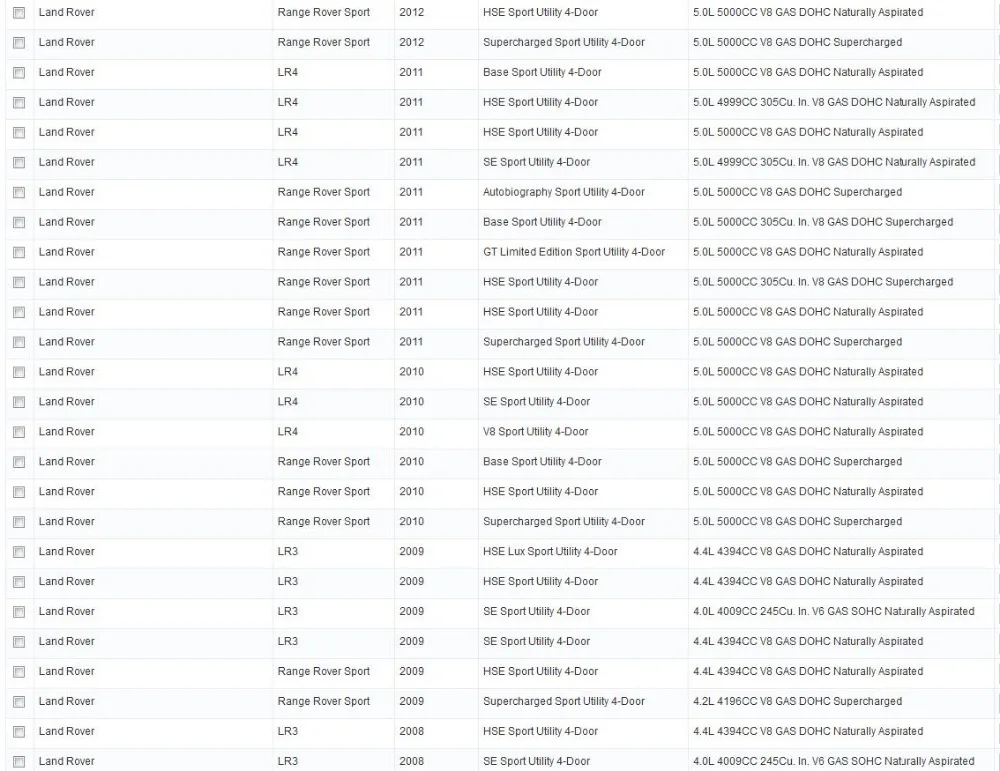Click year '2009' in Range Rover Sport HSE row
The width and height of the screenshot is (1000, 771).
coord(411,672)
